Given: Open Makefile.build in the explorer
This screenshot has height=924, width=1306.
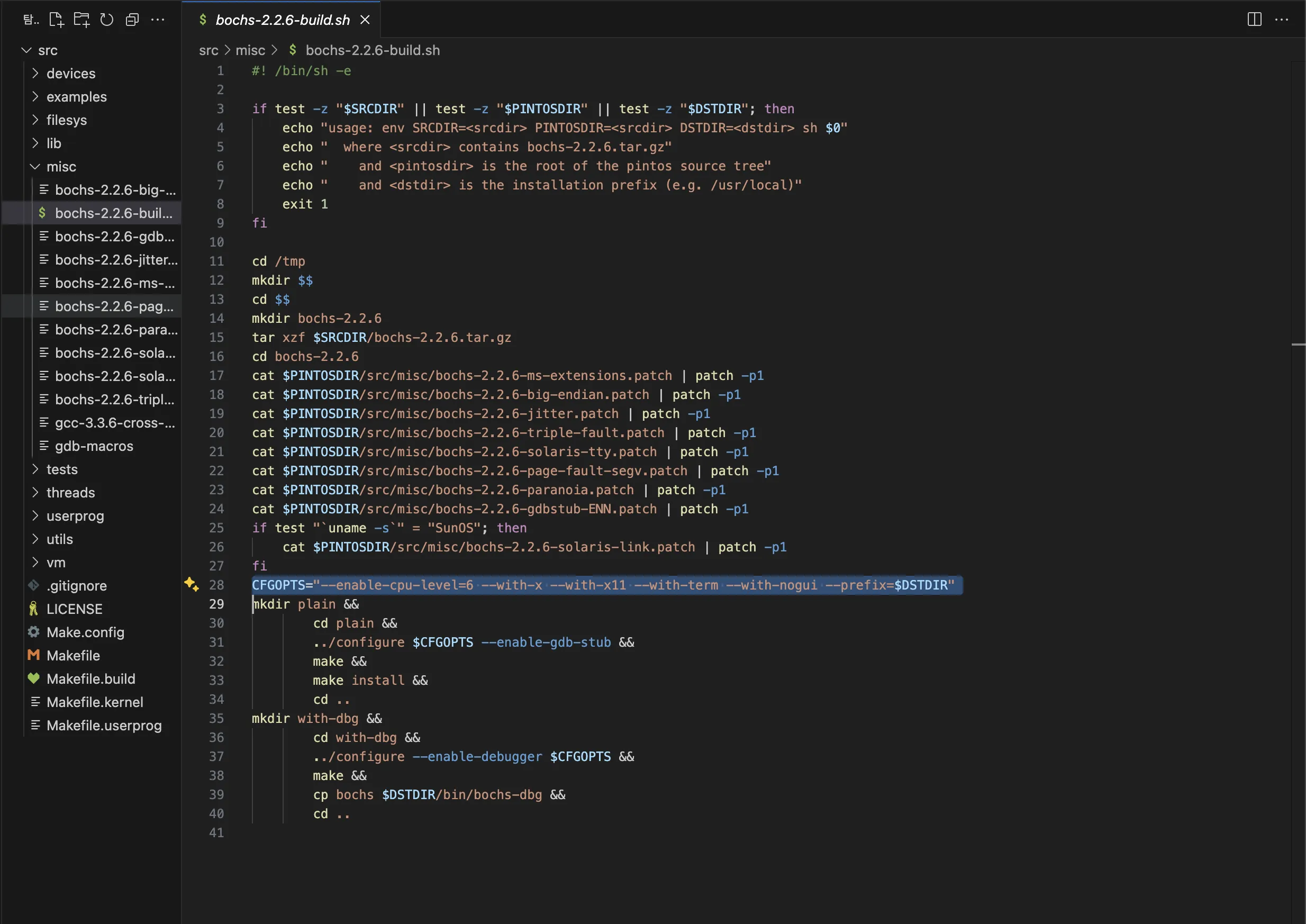Looking at the screenshot, I should click(x=90, y=679).
